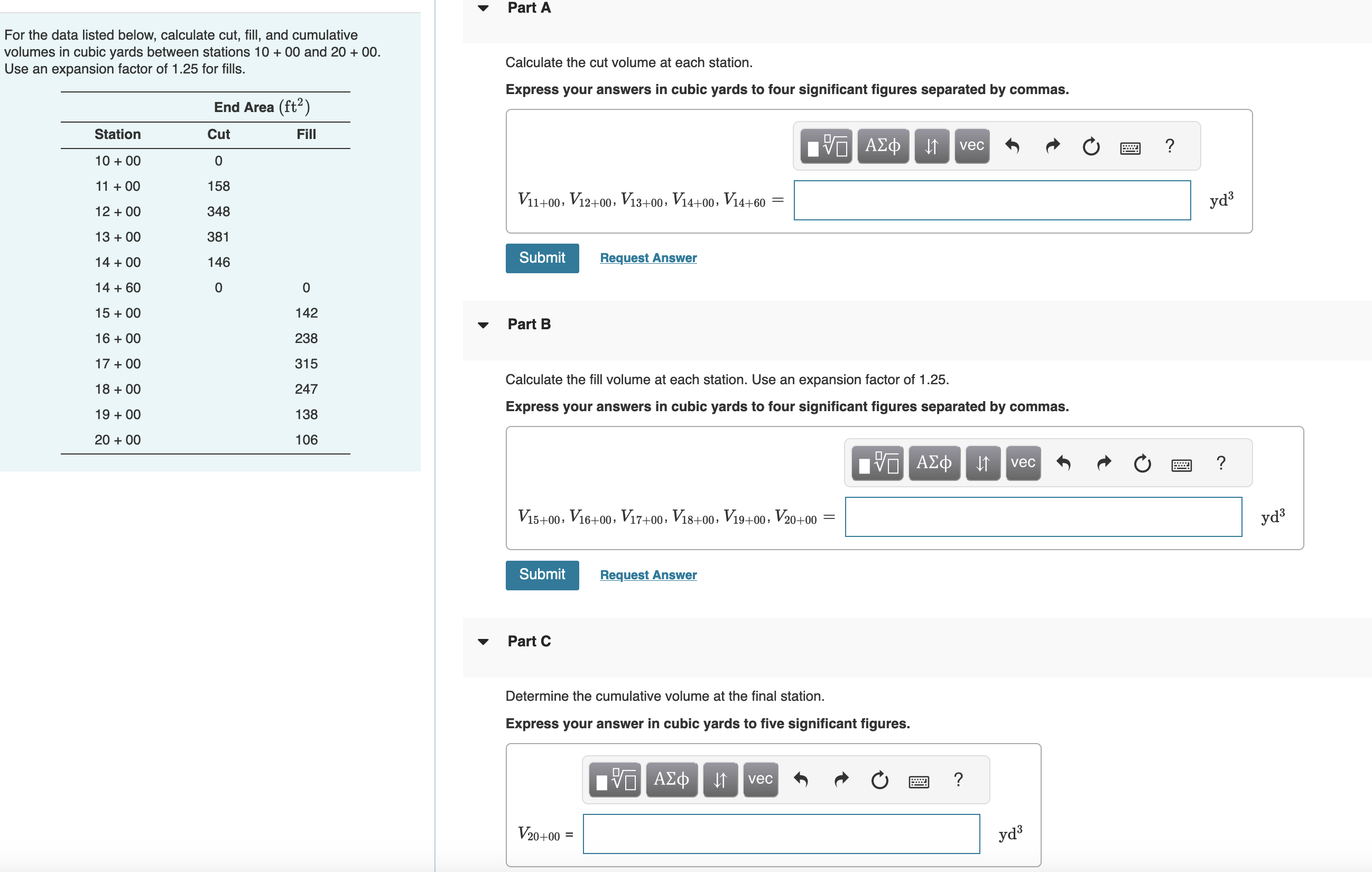The image size is (1372, 872).
Task: Submit the cut volume answer in Part A
Action: (542, 258)
